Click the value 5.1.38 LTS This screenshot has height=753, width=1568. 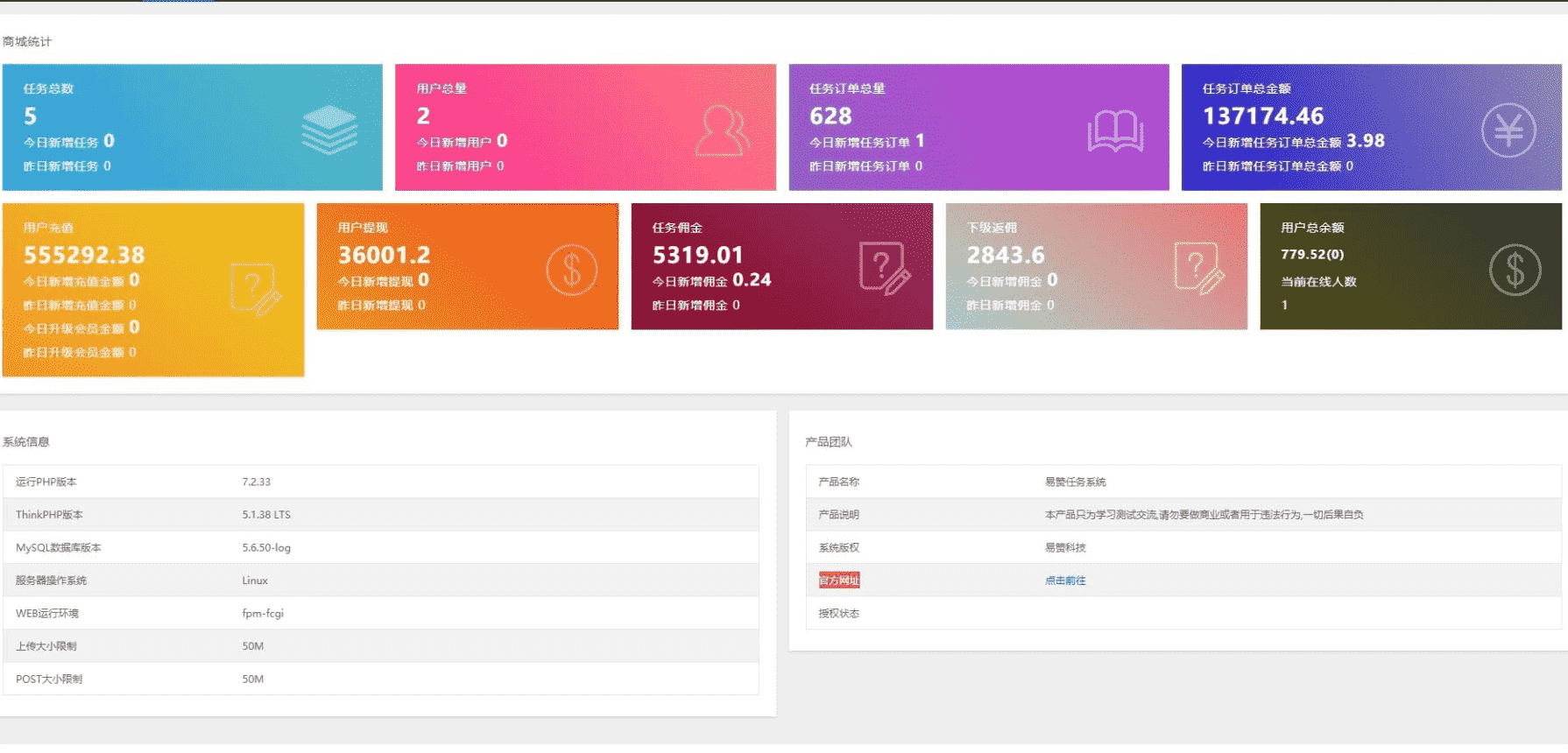click(x=266, y=515)
